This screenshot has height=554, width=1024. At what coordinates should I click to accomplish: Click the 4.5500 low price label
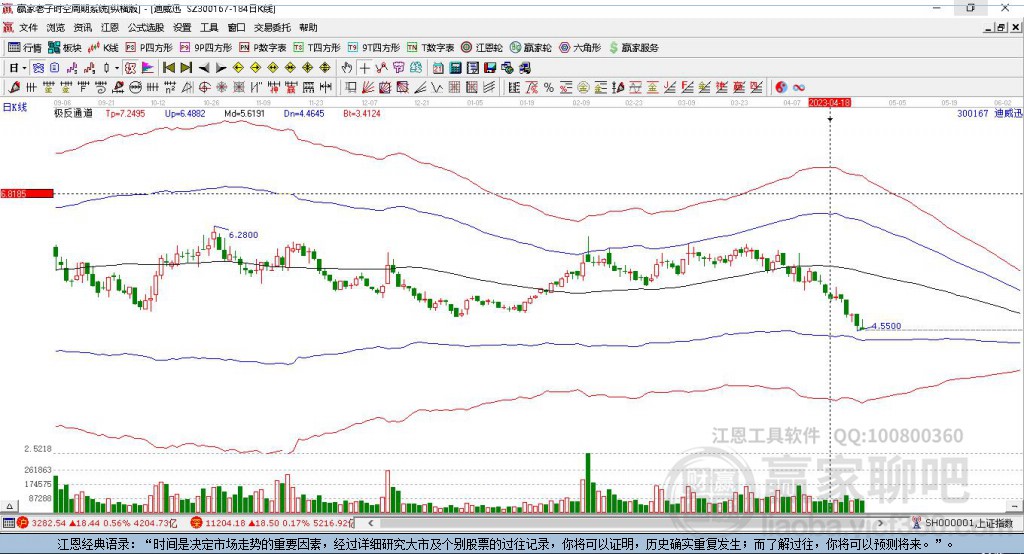click(886, 325)
